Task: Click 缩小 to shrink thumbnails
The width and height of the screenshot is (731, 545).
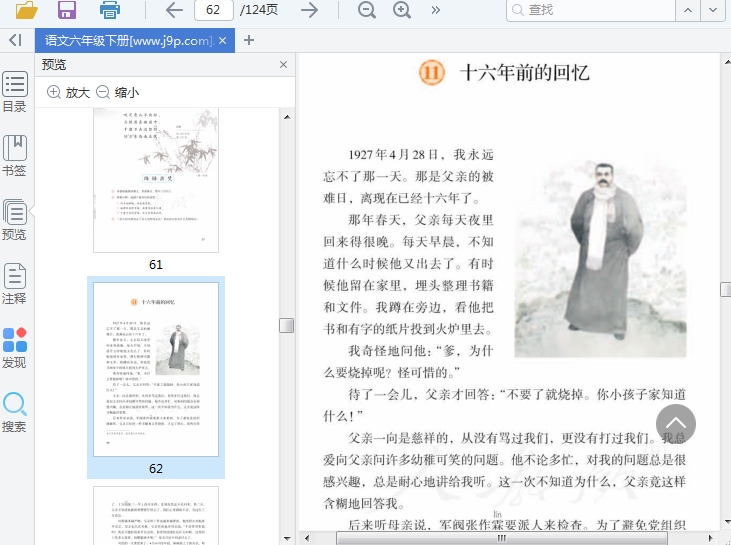Action: 117,92
